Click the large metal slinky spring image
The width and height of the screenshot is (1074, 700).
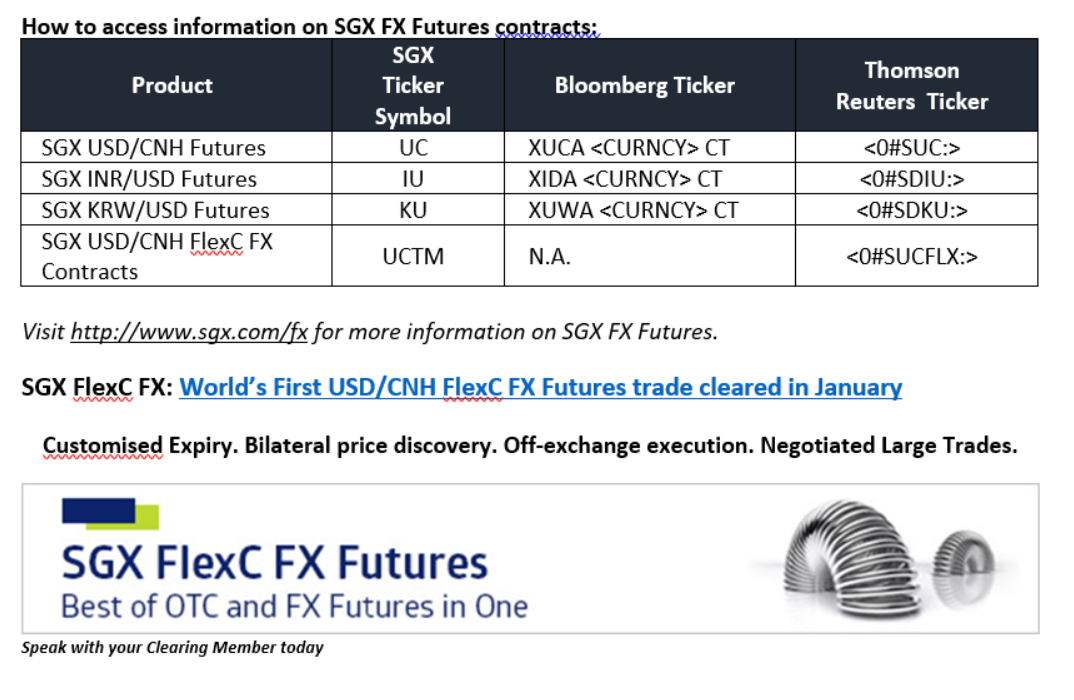pos(849,558)
